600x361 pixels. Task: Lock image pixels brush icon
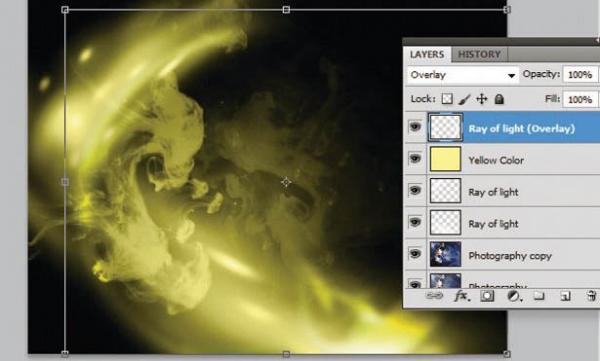tap(464, 100)
